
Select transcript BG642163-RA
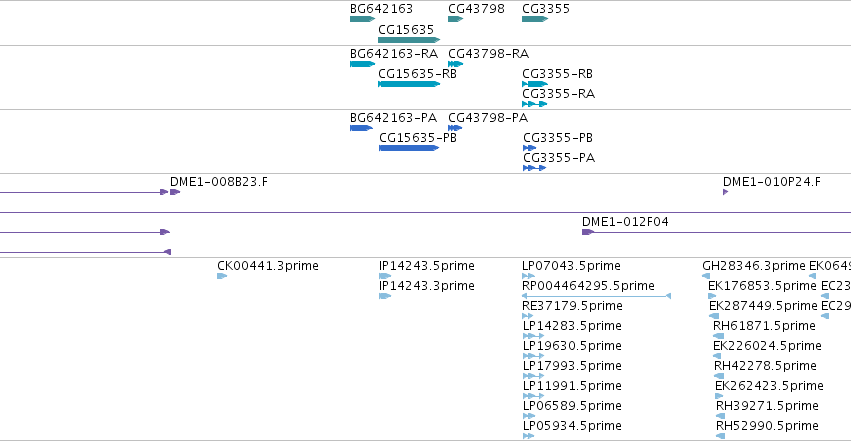[x=363, y=64]
